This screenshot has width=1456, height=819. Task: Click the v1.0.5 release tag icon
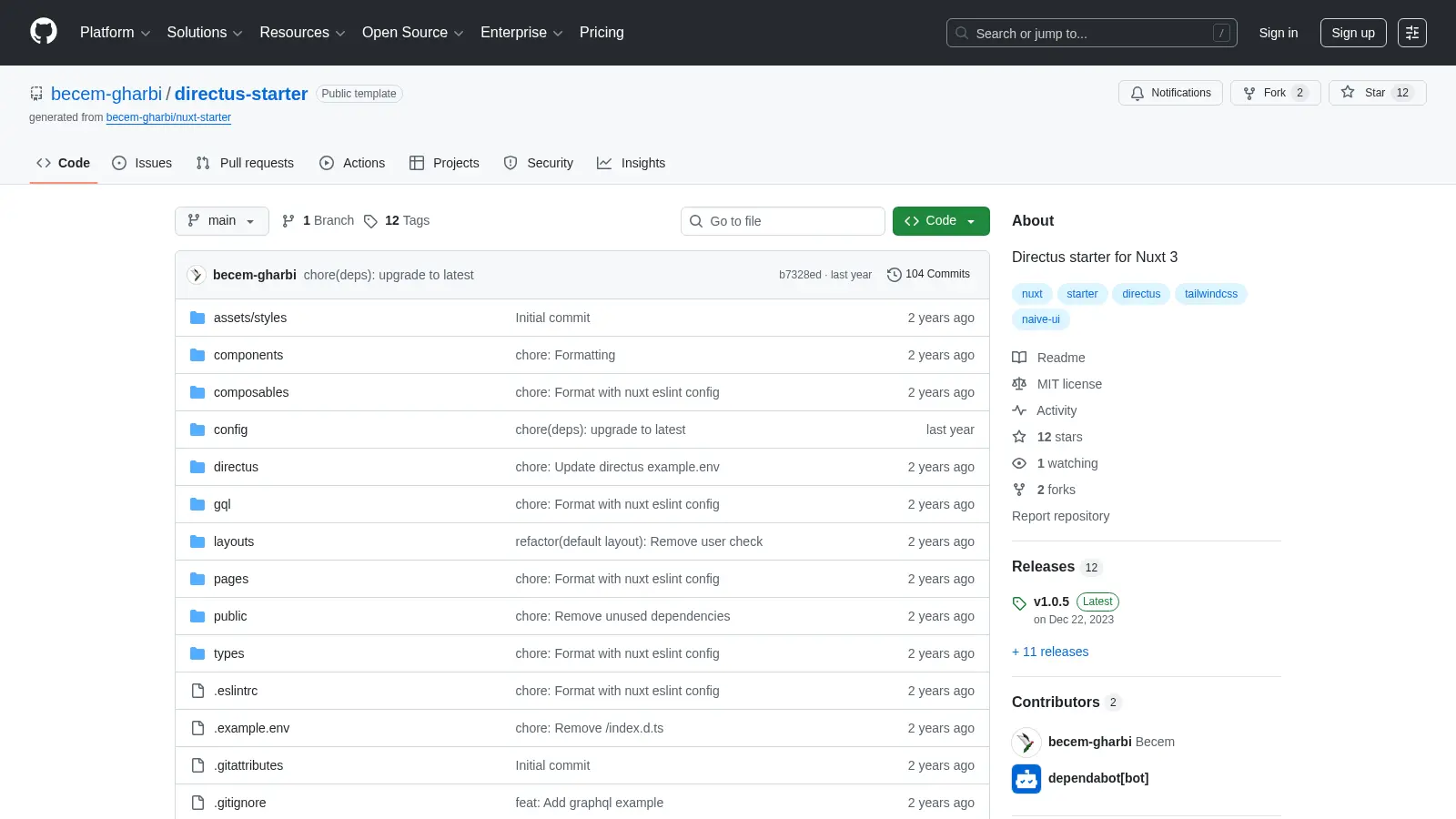coord(1019,603)
